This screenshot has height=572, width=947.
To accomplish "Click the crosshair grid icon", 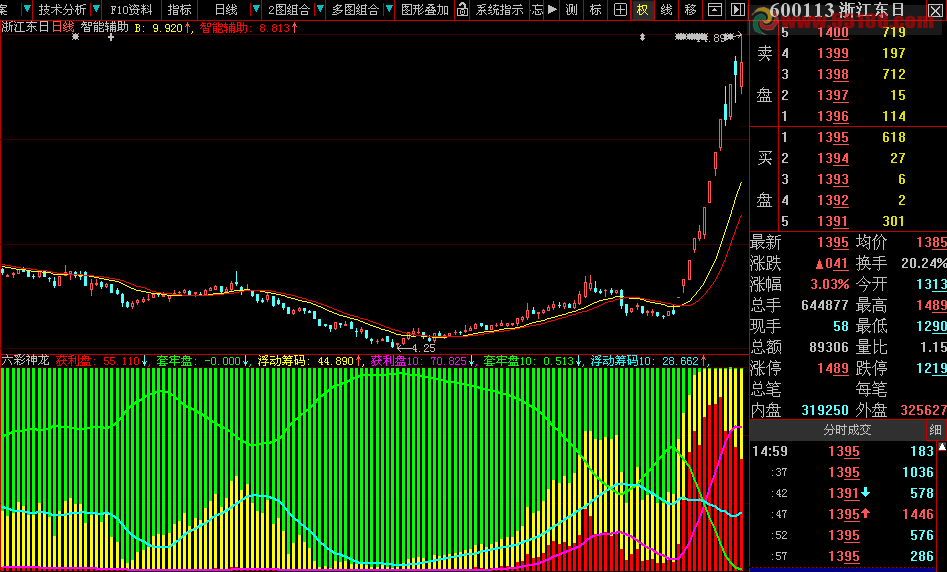I will (620, 10).
